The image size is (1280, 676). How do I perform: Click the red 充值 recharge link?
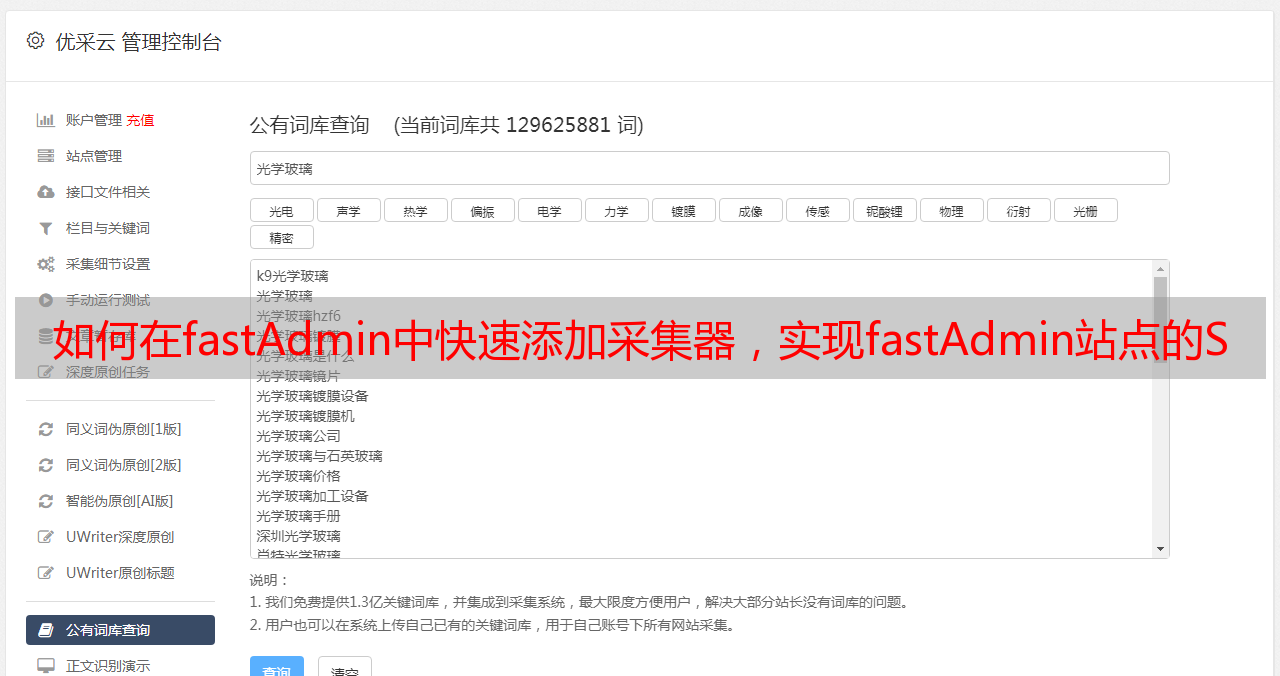[140, 120]
